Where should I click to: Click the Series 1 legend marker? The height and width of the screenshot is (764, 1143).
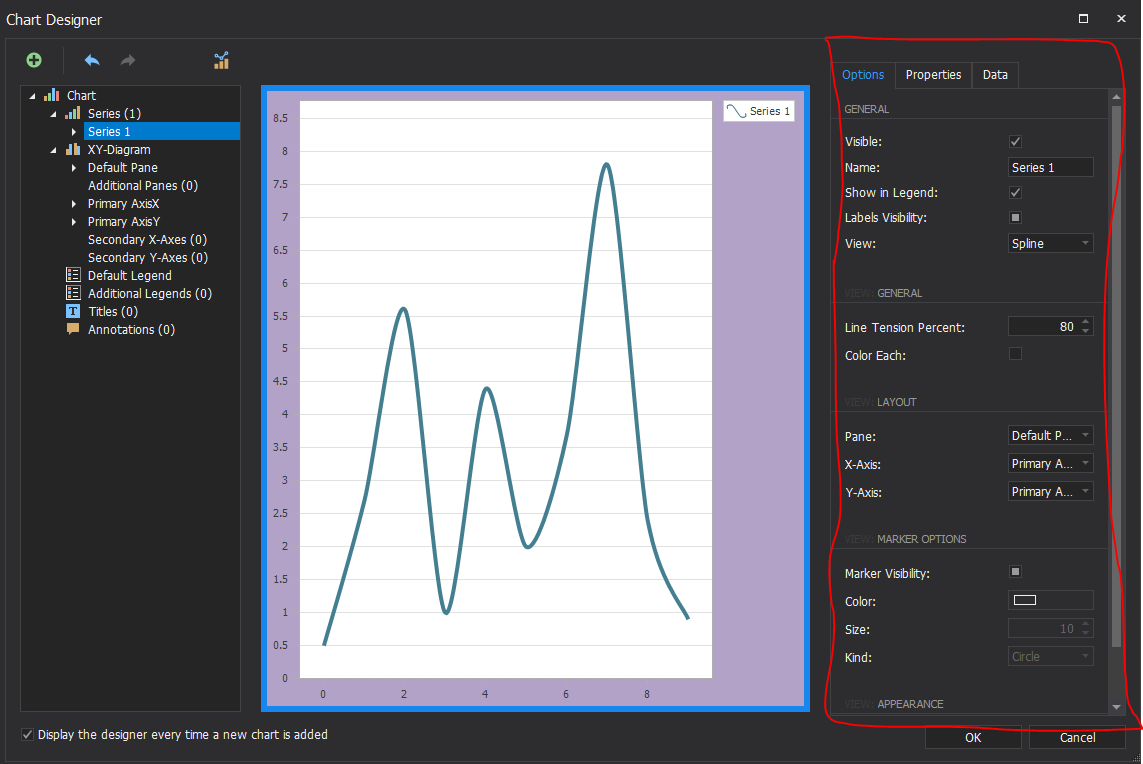pos(736,111)
